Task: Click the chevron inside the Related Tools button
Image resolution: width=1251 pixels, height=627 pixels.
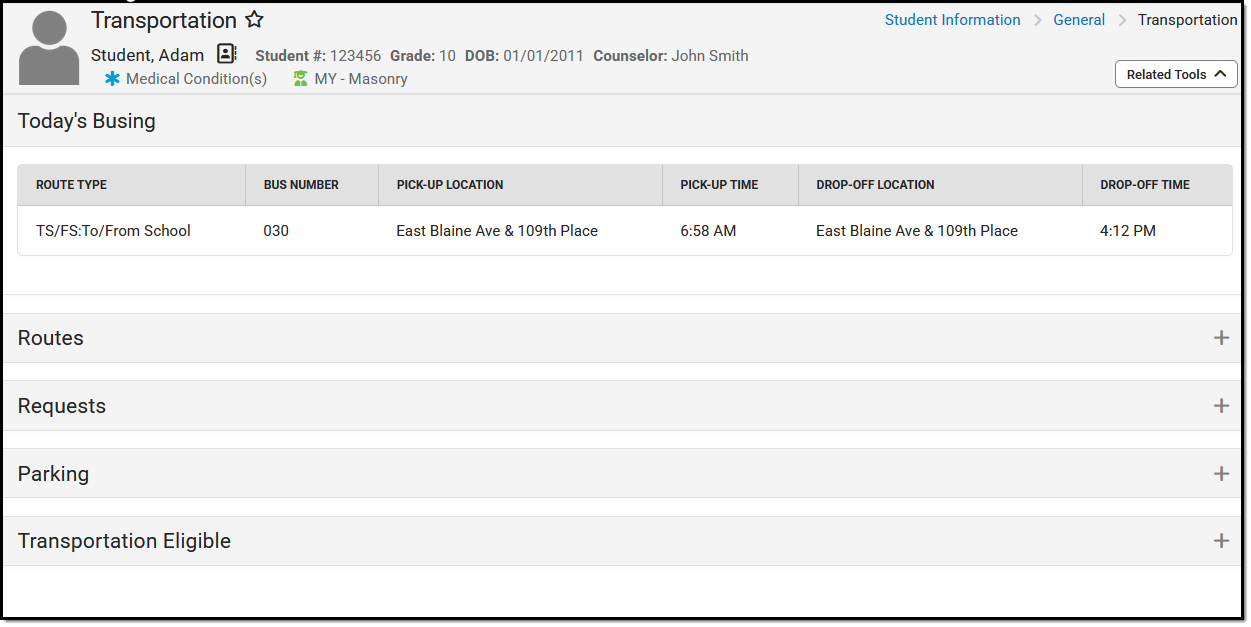Action: pyautogui.click(x=1221, y=73)
